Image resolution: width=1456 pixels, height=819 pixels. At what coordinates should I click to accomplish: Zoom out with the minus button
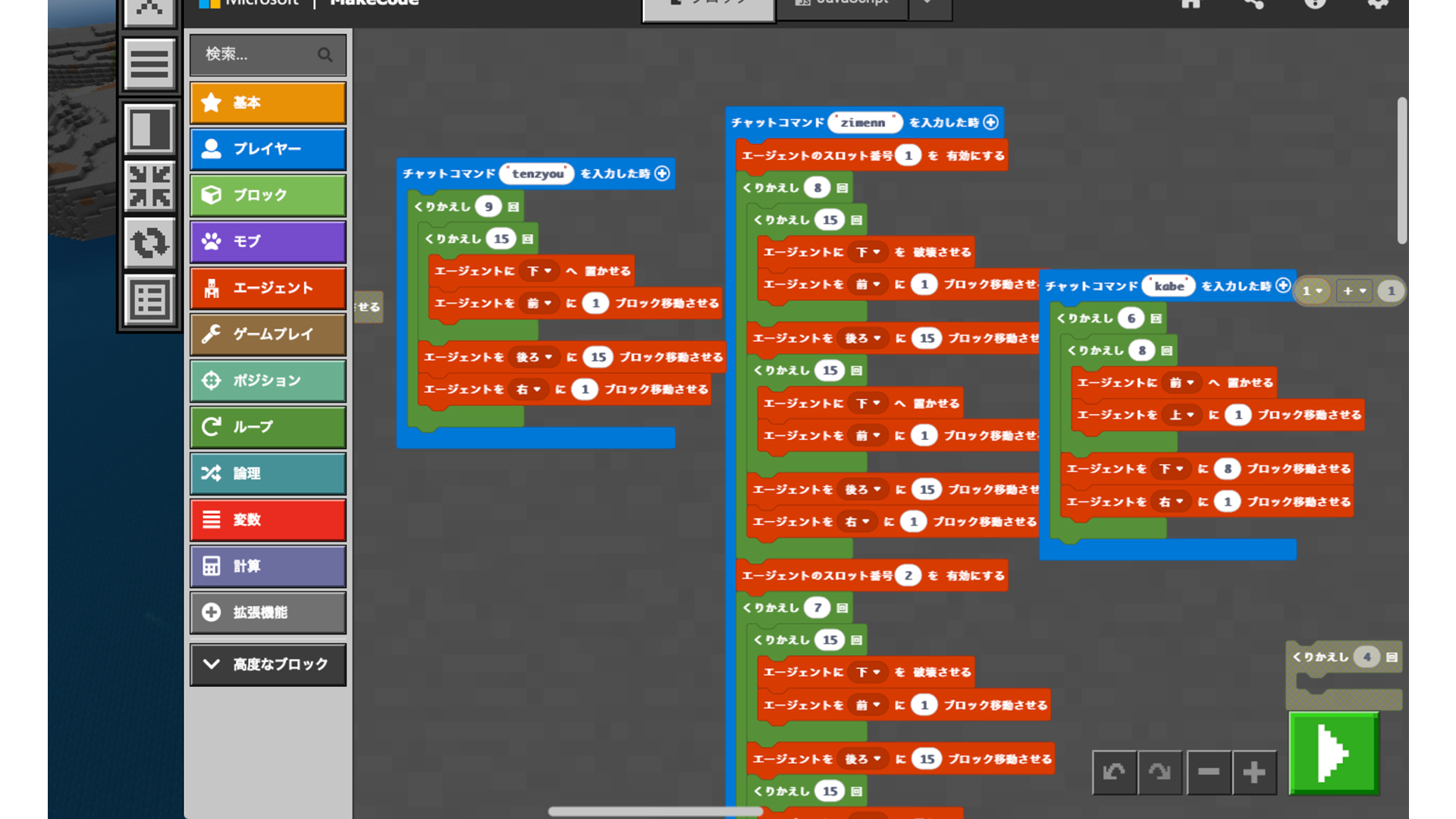(1208, 772)
